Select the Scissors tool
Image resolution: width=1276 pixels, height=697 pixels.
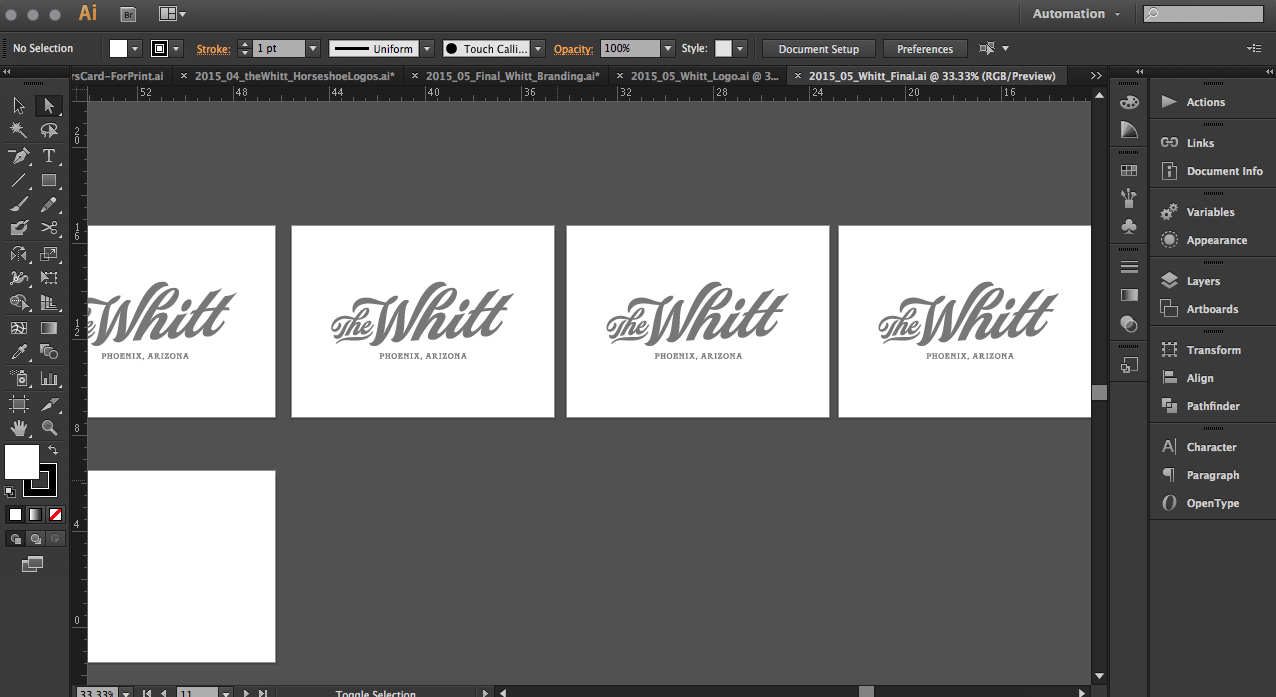[49, 229]
